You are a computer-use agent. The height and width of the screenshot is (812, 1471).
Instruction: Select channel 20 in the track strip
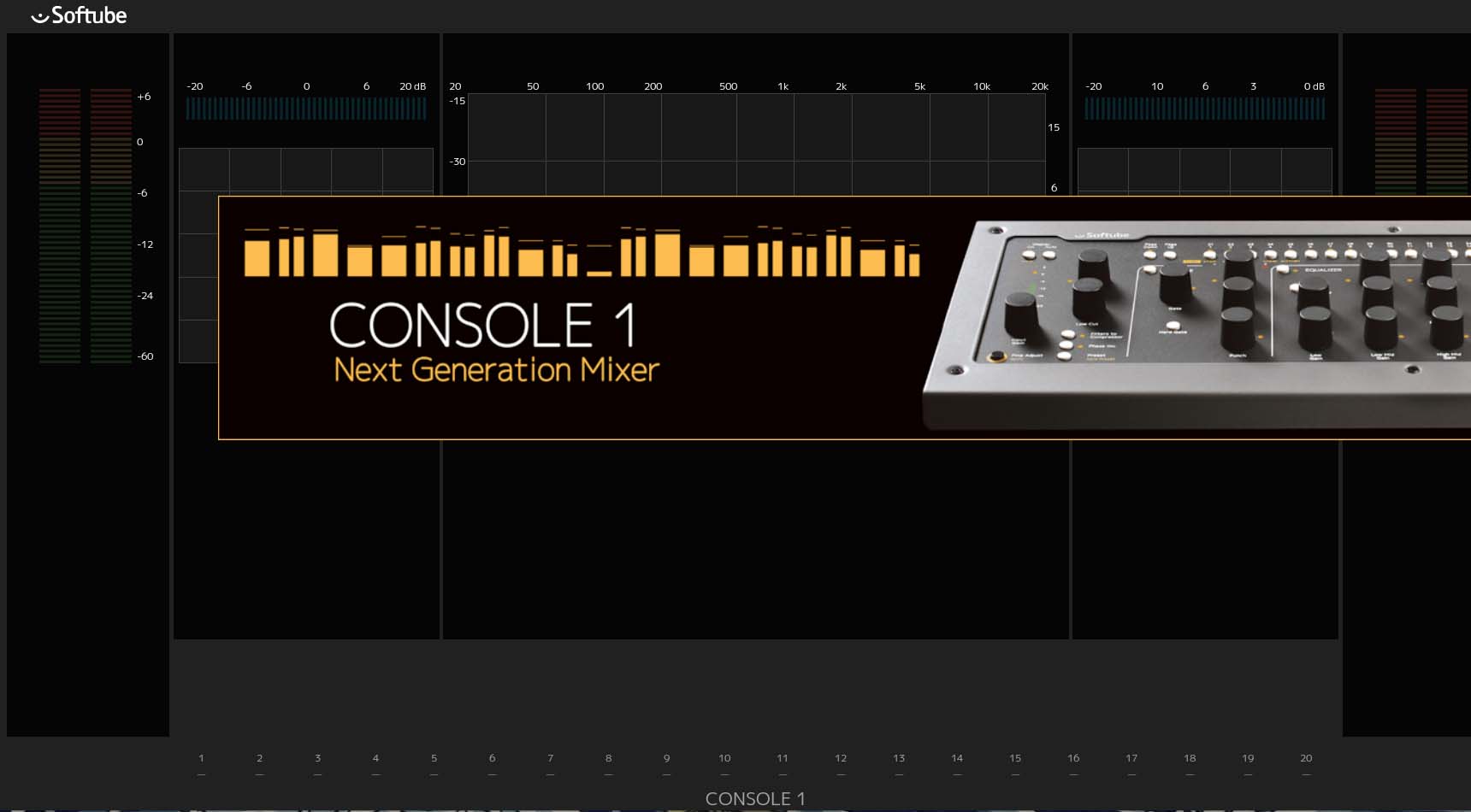coord(1306,758)
